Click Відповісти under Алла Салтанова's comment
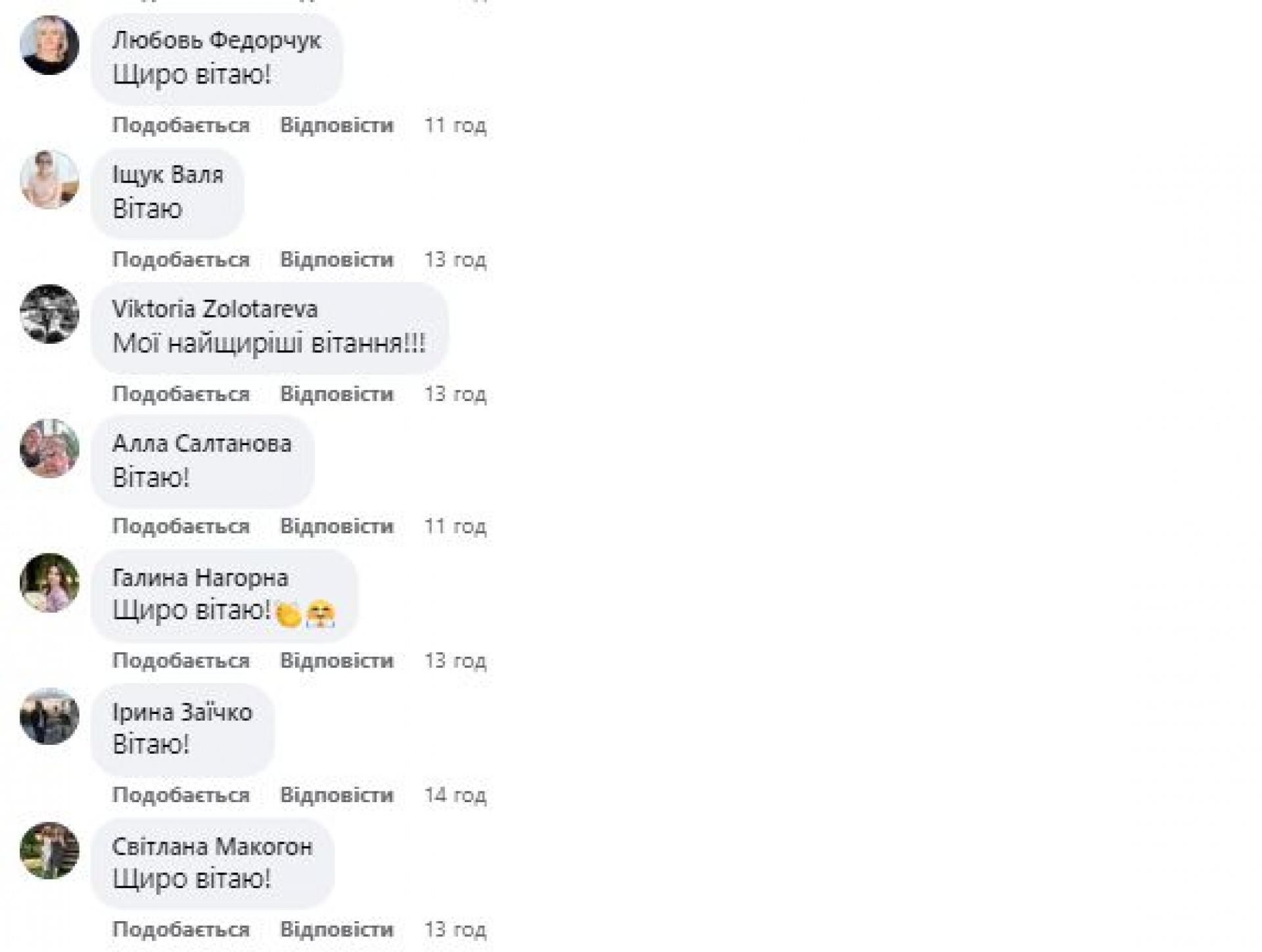1262x952 pixels. pyautogui.click(x=337, y=526)
